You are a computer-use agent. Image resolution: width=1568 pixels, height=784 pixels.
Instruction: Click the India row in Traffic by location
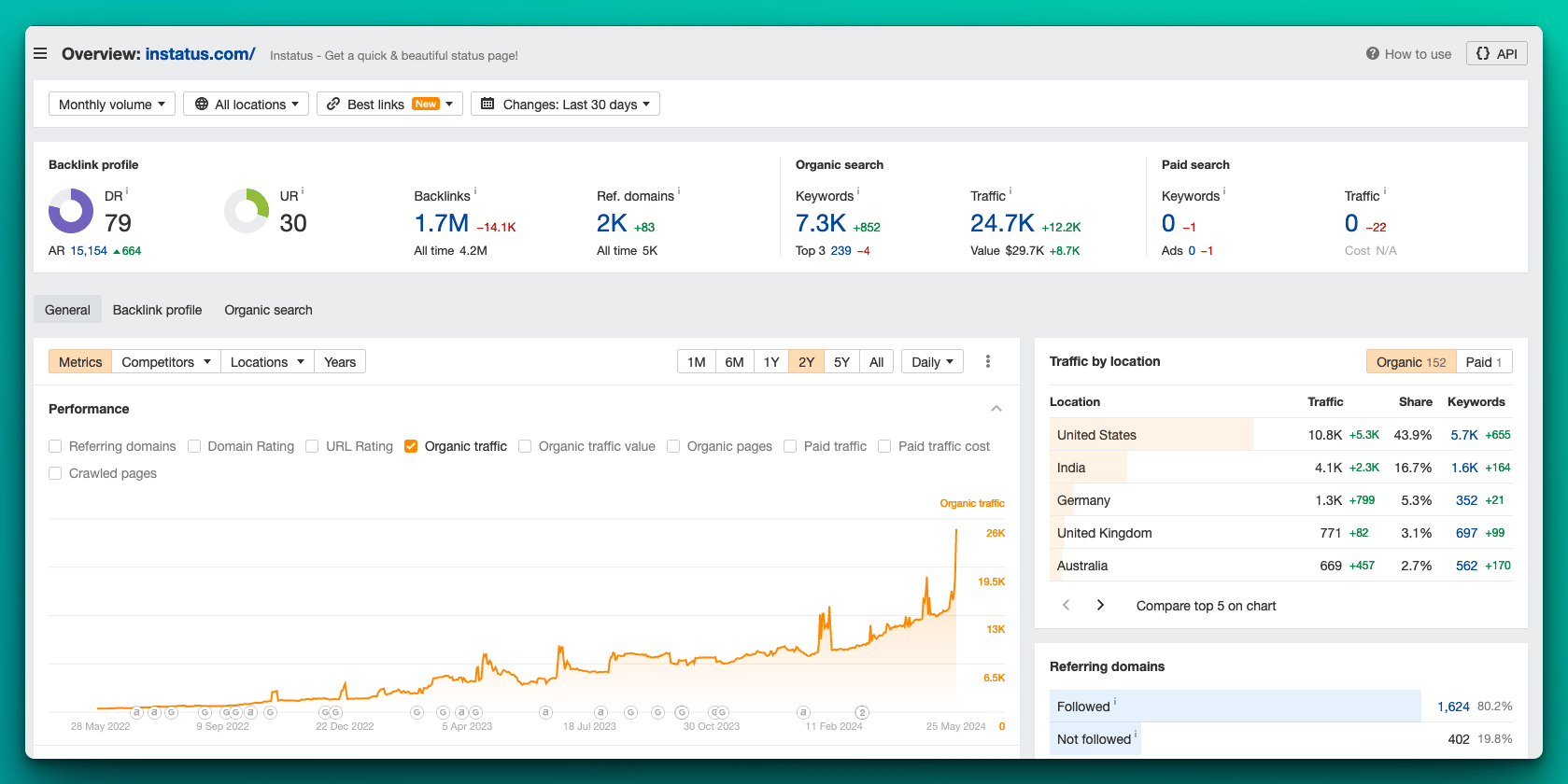pyautogui.click(x=1281, y=468)
